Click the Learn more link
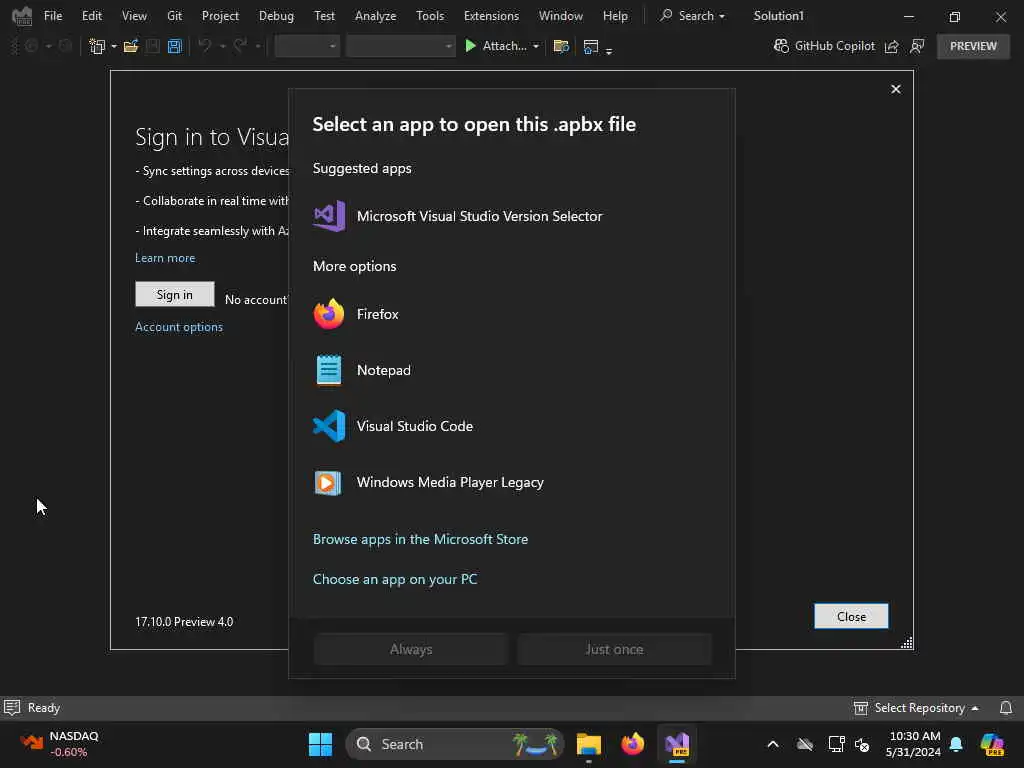This screenshot has width=1024, height=768. pos(165,258)
